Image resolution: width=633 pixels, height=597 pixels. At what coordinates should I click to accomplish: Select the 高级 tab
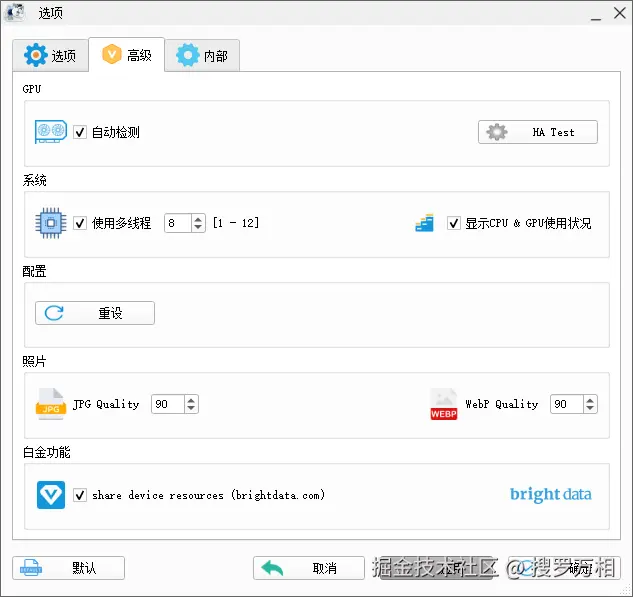click(126, 54)
